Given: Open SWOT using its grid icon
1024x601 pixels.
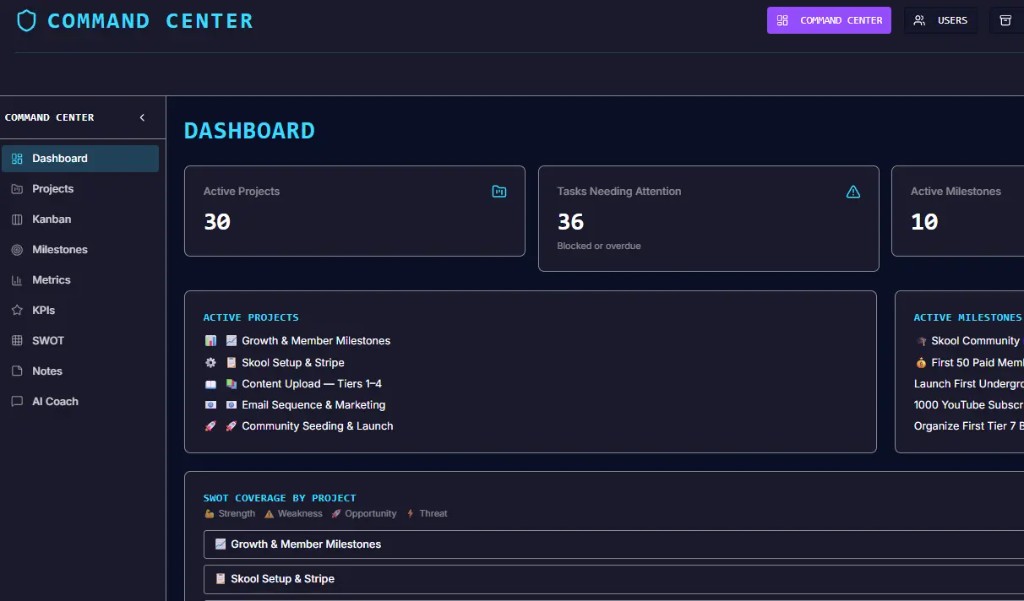Looking at the screenshot, I should 16,340.
